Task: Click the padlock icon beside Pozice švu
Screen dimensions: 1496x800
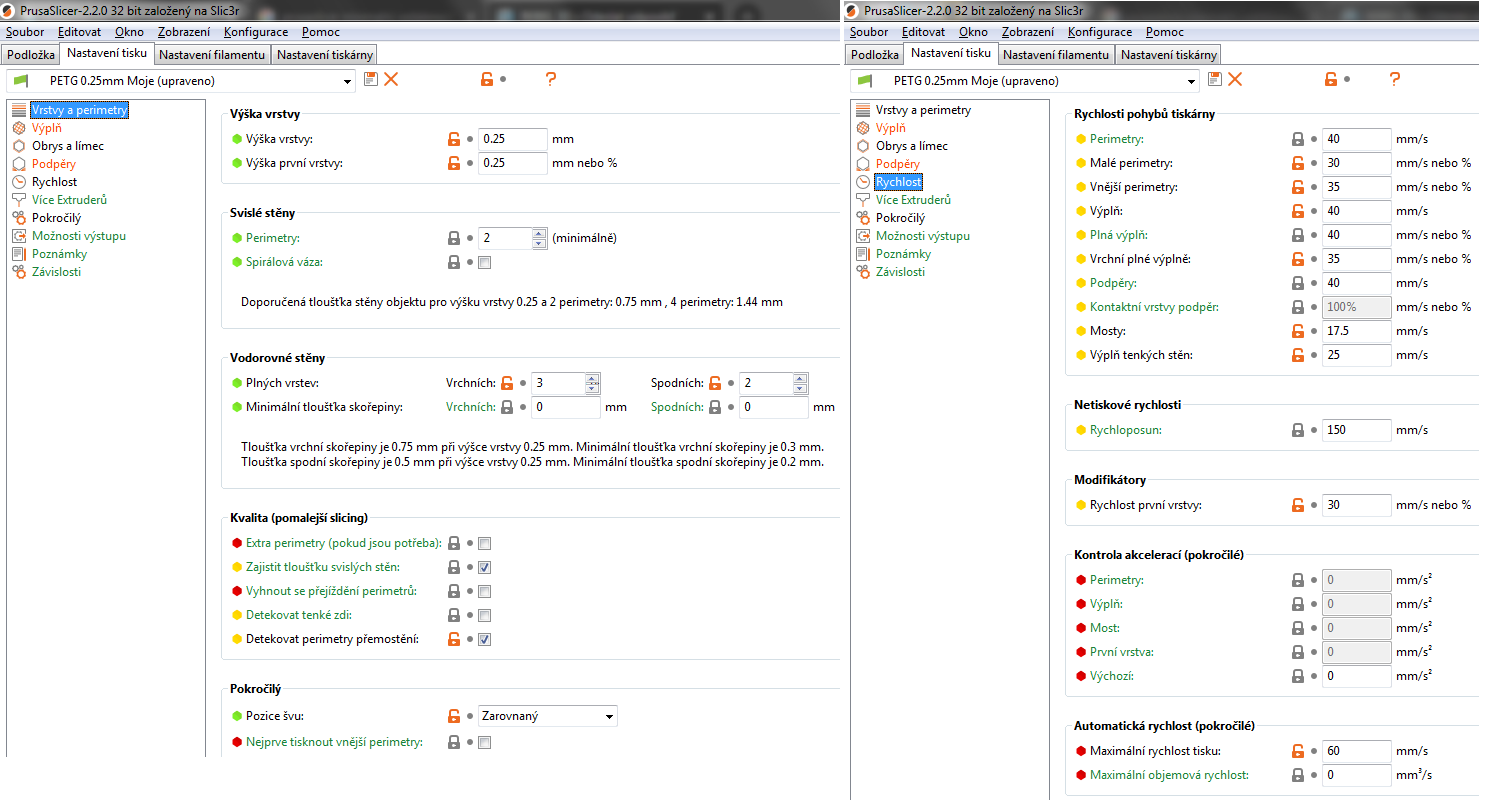Action: (453, 716)
